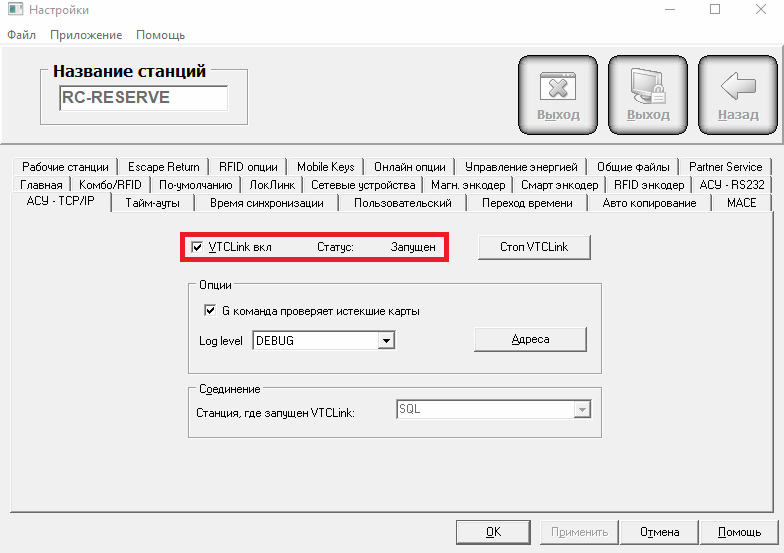784x553 pixels.
Task: Open the Log level DEBUG dropdown
Action: pos(324,340)
